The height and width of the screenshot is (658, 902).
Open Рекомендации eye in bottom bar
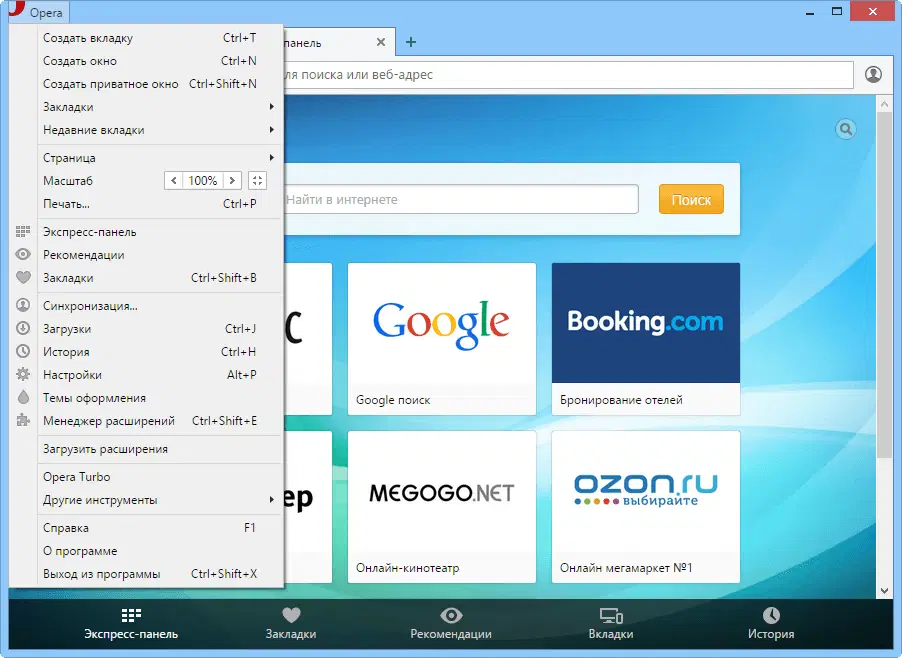tap(451, 624)
